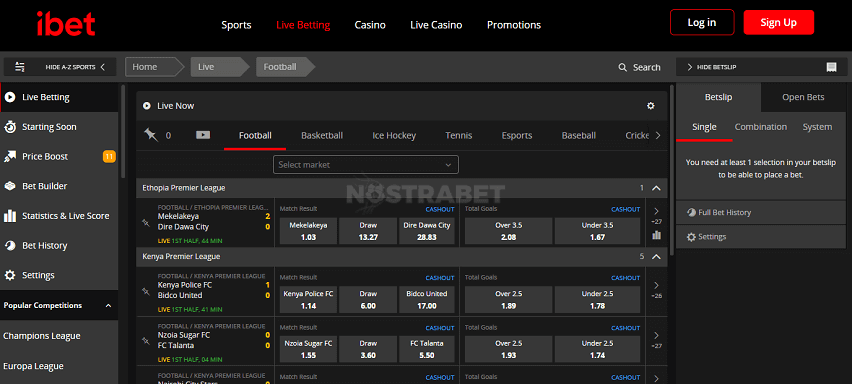Click the Full Bet History icon

pos(691,213)
